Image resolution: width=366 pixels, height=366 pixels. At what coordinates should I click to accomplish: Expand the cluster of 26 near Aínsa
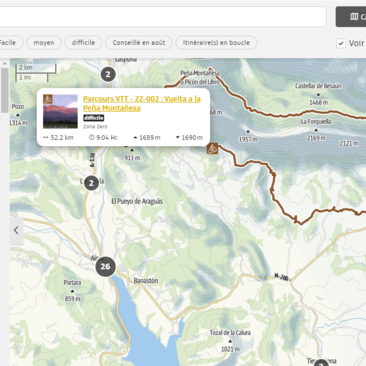105,266
